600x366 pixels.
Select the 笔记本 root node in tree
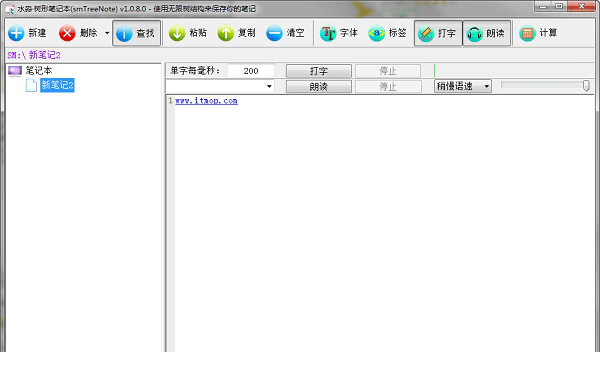38,70
